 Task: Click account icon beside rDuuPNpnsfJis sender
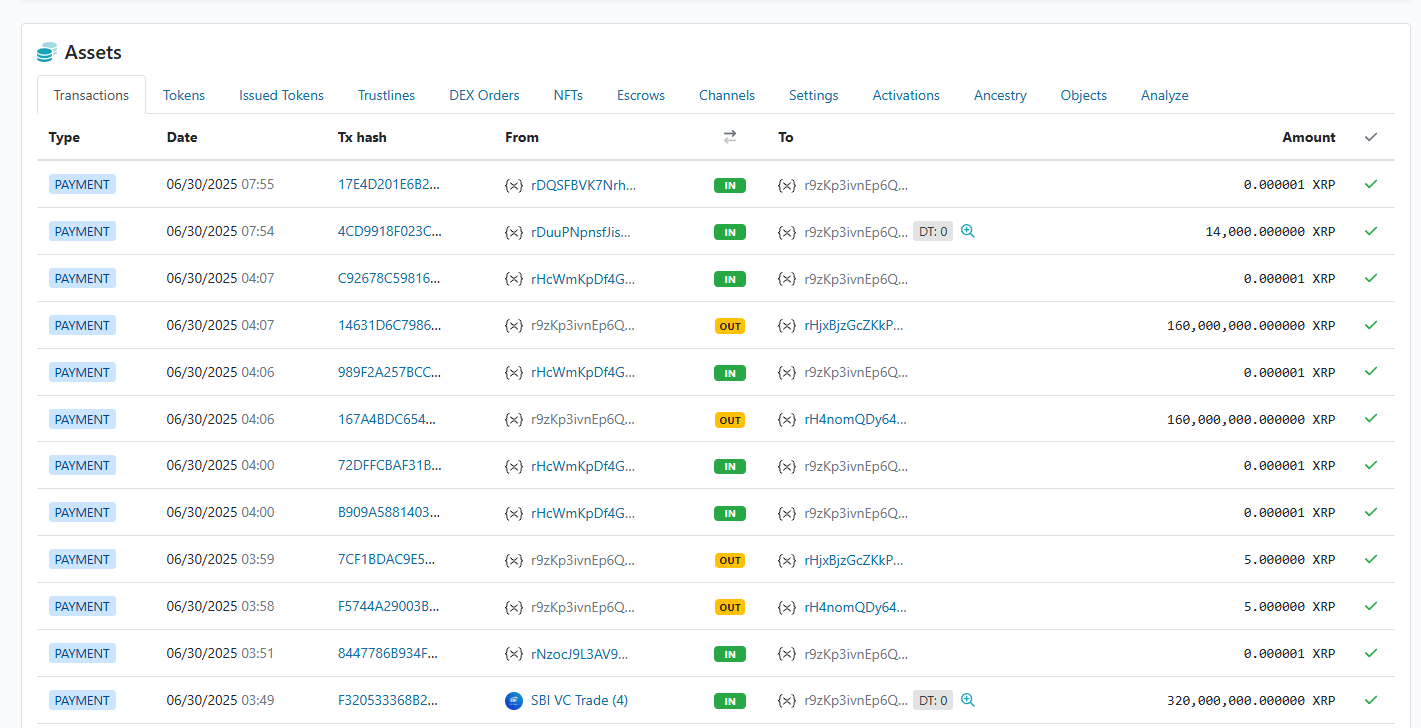point(514,232)
